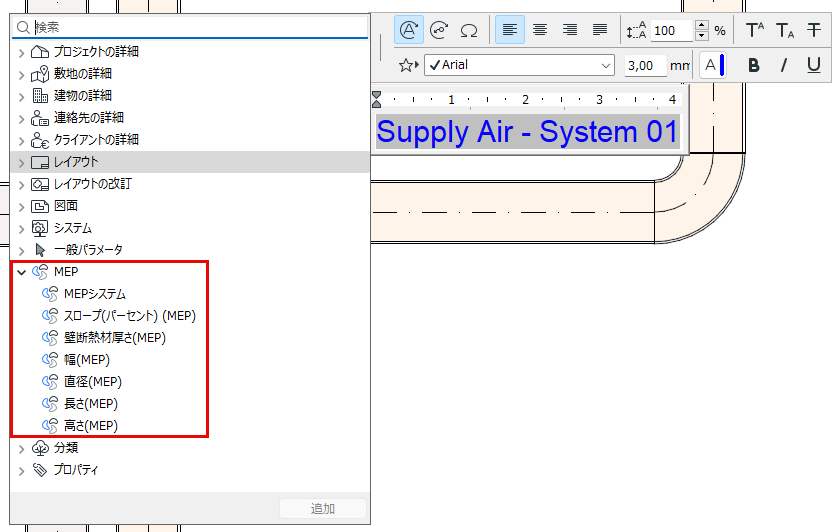Select 長さ(MEP) item
The width and height of the screenshot is (835, 532).
[x=91, y=404]
